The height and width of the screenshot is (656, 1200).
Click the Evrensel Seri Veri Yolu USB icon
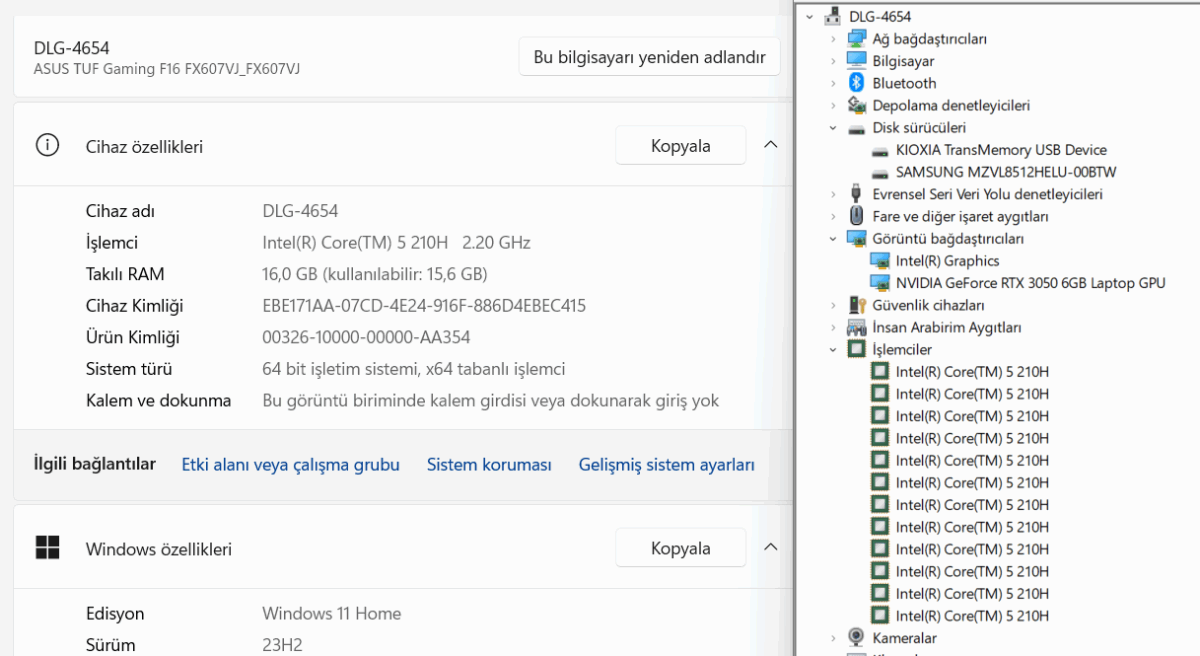coord(856,194)
